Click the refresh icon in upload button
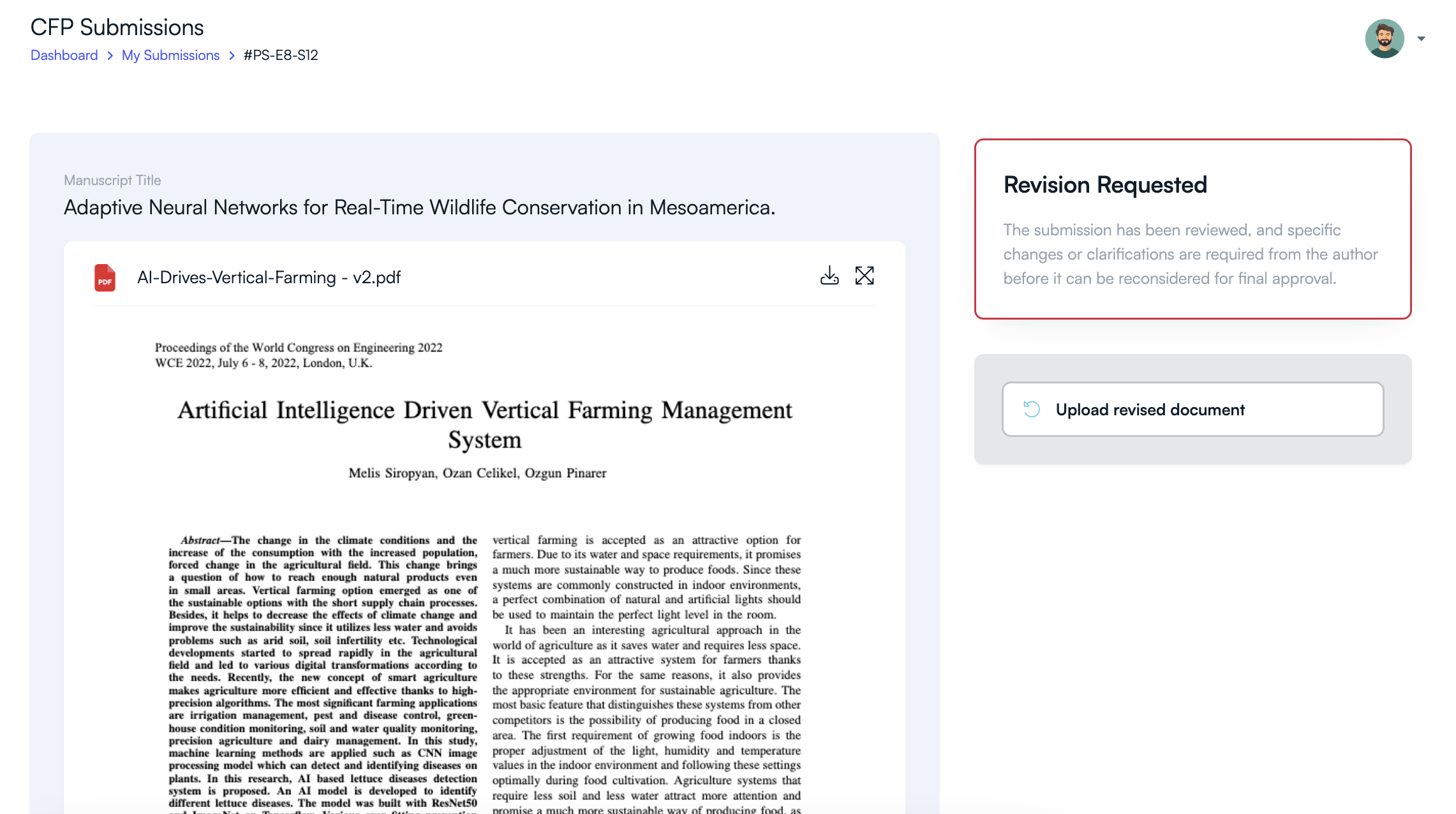The image size is (1456, 814). click(x=1032, y=409)
